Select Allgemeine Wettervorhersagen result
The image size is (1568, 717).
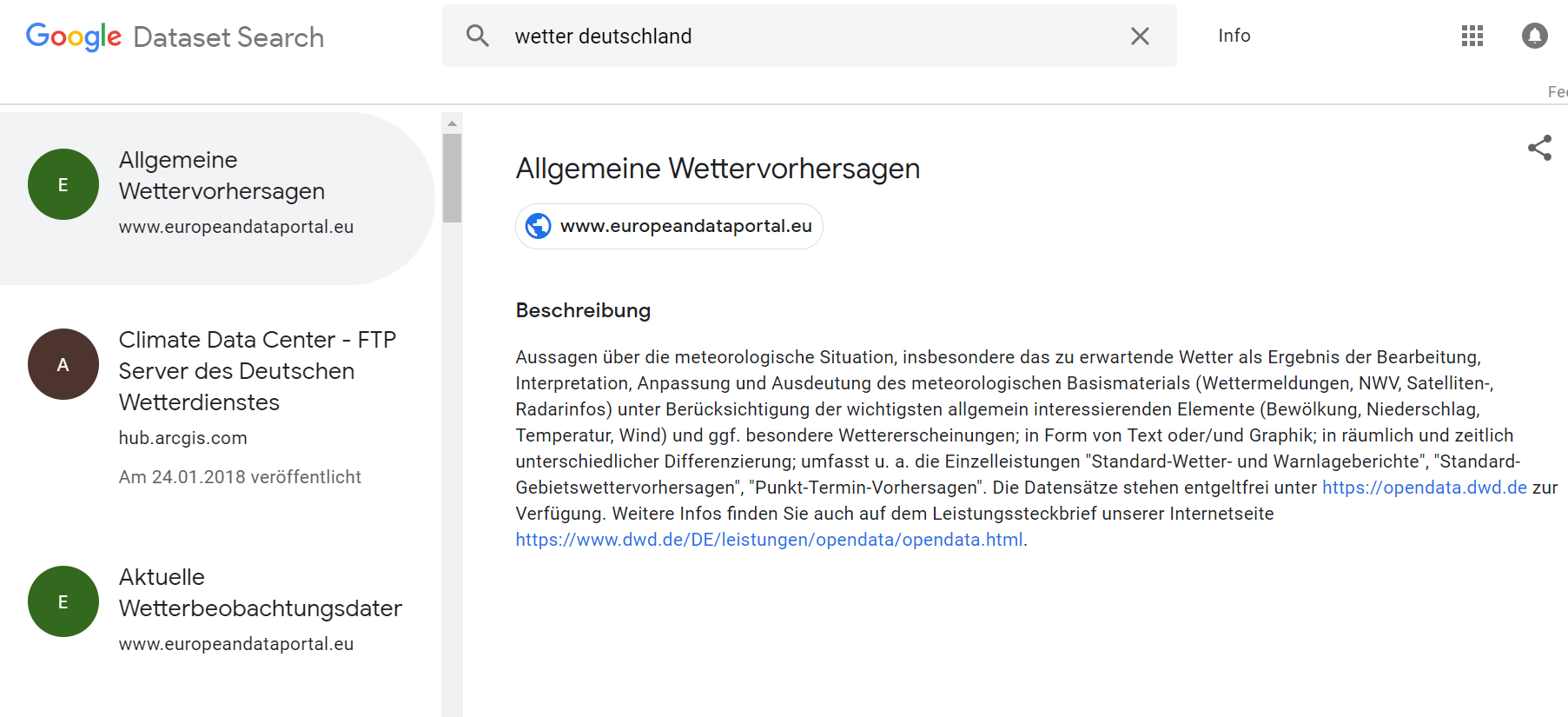[217, 198]
